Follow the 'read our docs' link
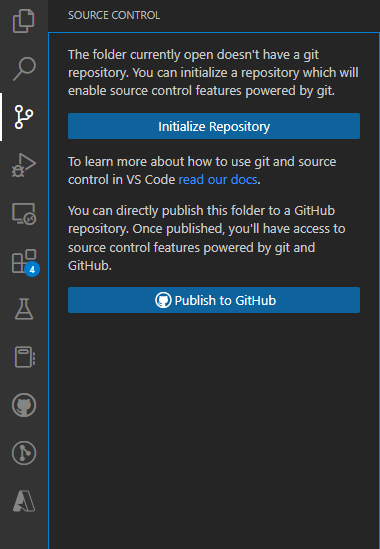 coord(218,180)
